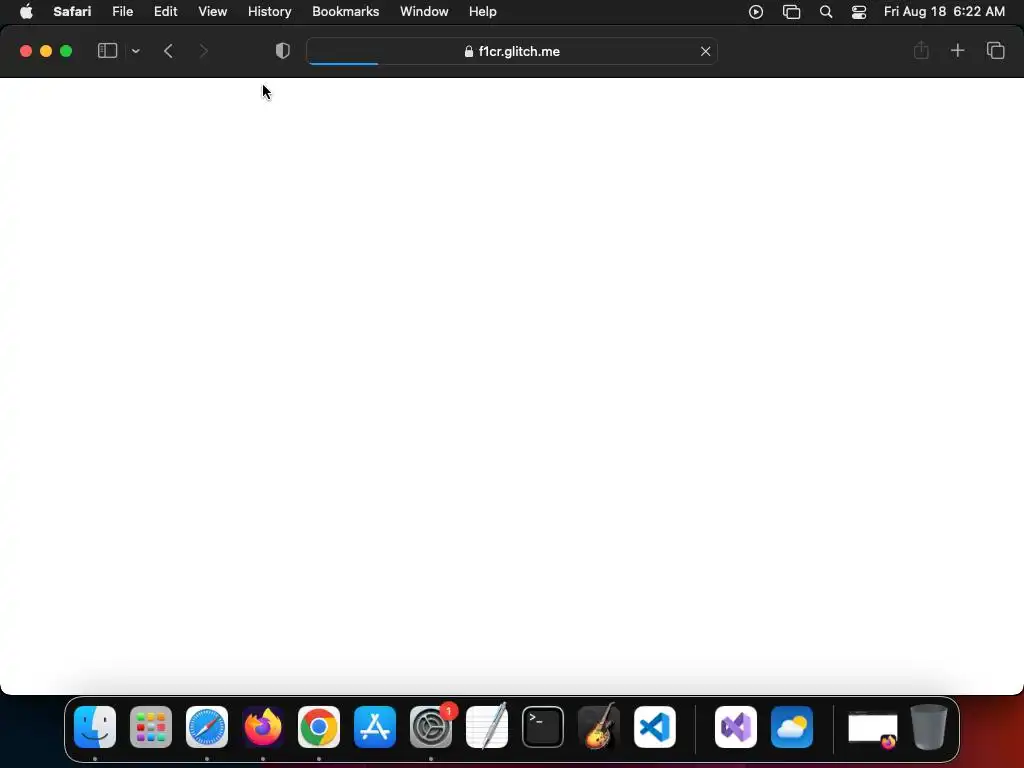Click the Stage Manager windows menu bar icon
The image size is (1024, 768).
(792, 12)
